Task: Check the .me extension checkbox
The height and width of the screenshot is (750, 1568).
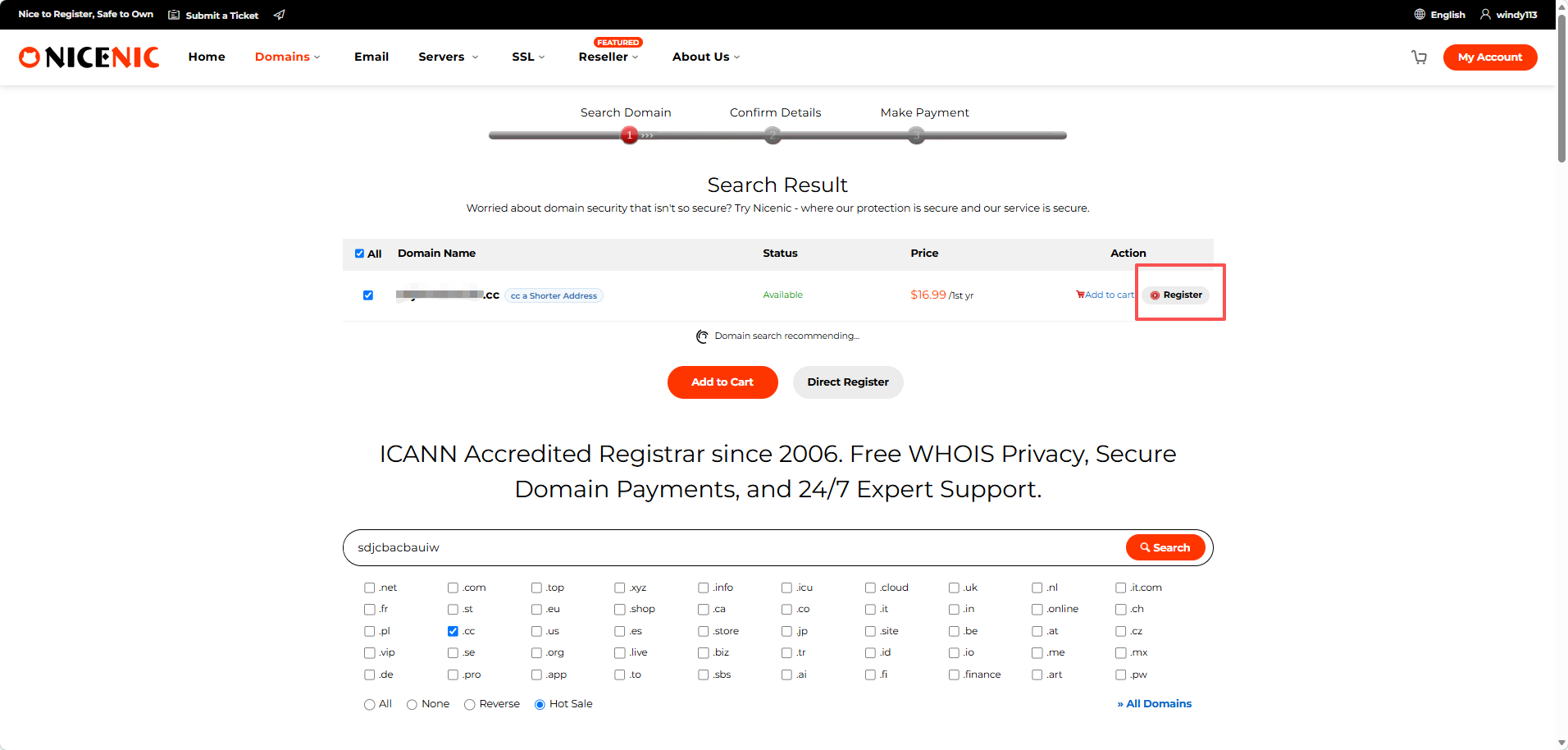Action: [x=1037, y=653]
